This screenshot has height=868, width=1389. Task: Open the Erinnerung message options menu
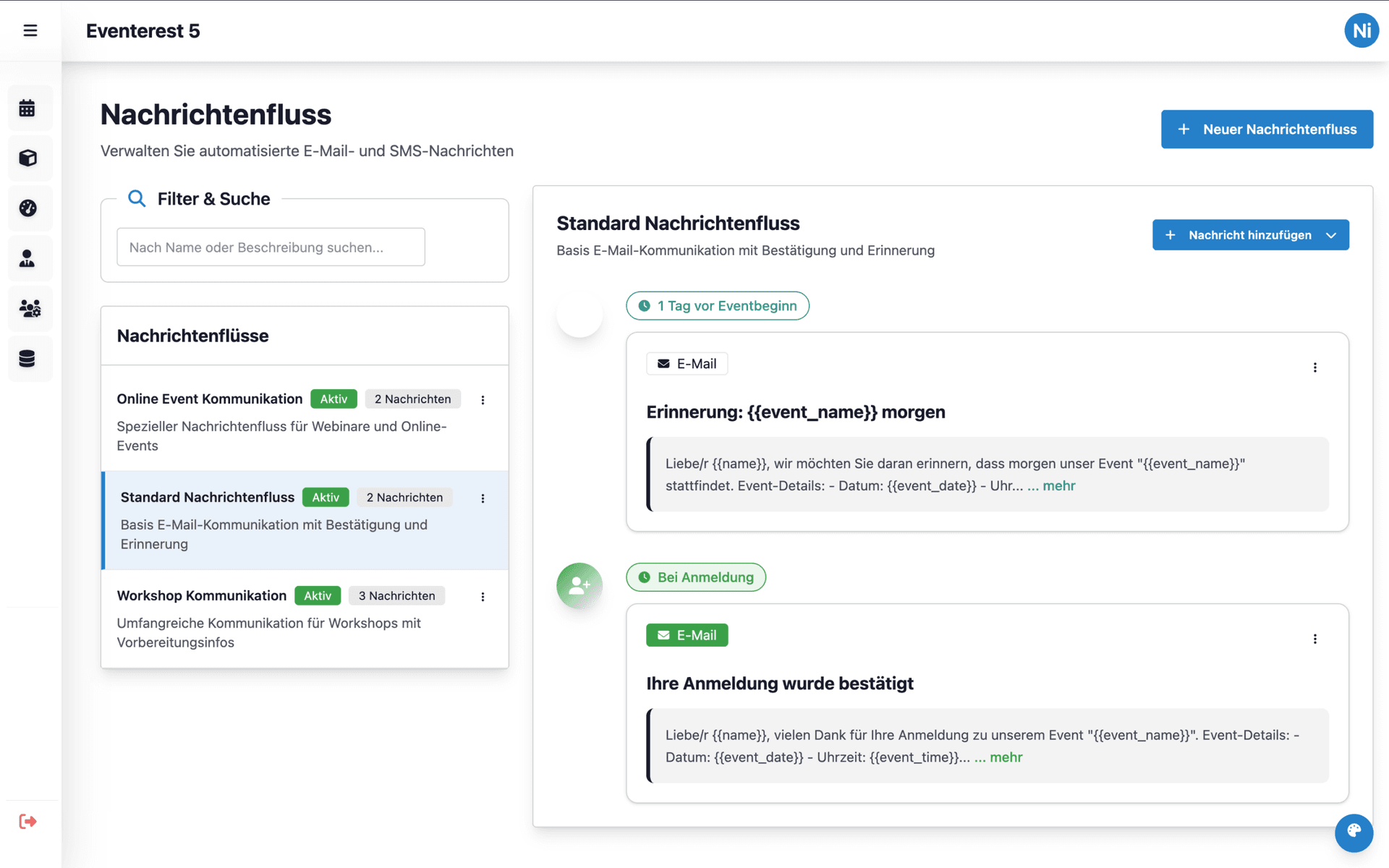(x=1314, y=367)
